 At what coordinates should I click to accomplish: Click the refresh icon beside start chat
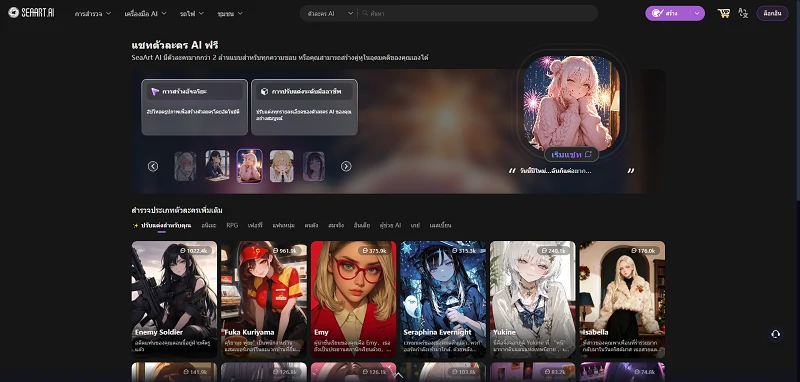(588, 154)
